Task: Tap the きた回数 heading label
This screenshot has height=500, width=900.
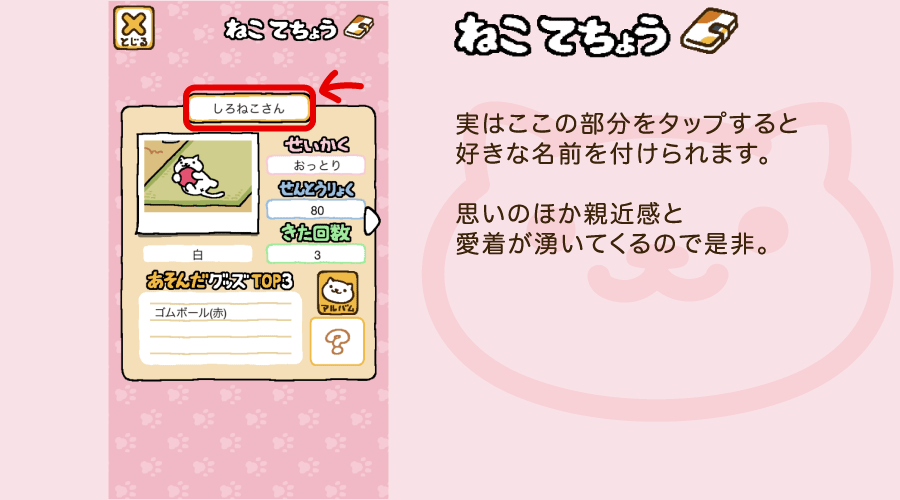Action: tap(316, 232)
